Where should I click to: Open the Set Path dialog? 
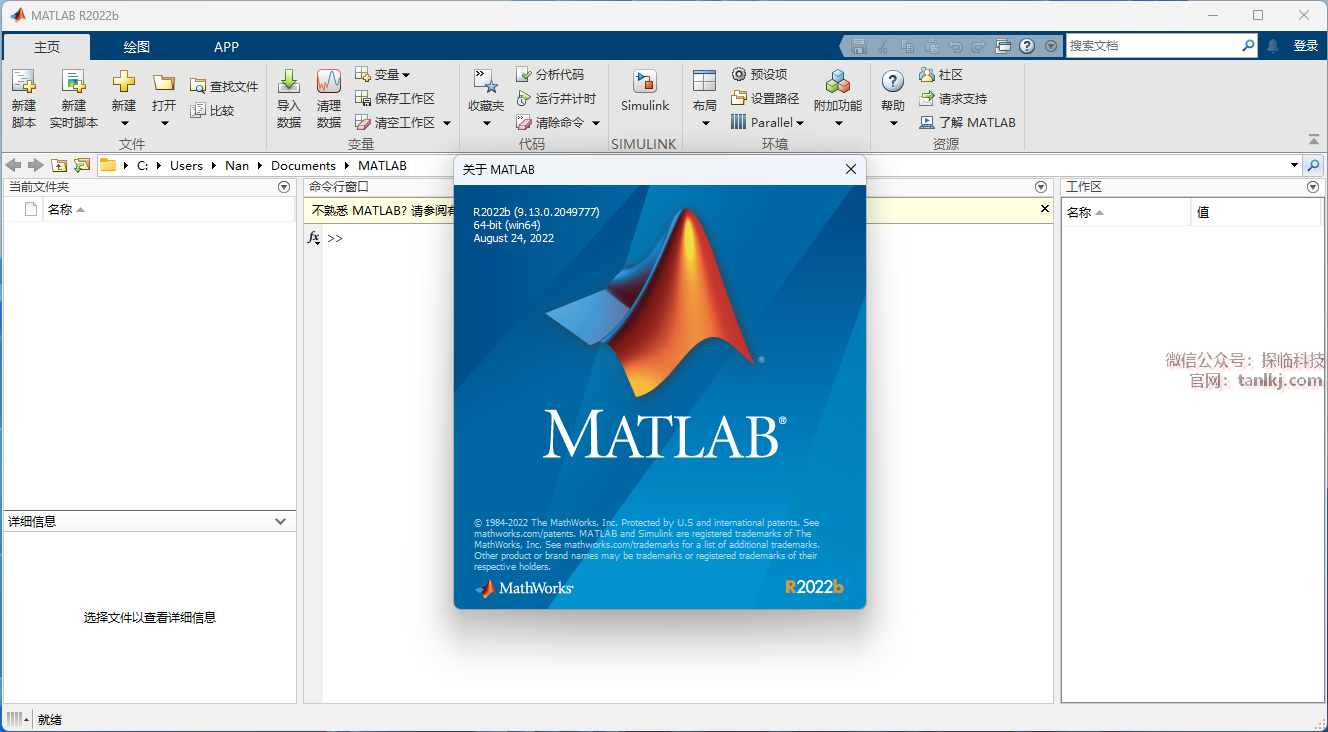pos(765,99)
